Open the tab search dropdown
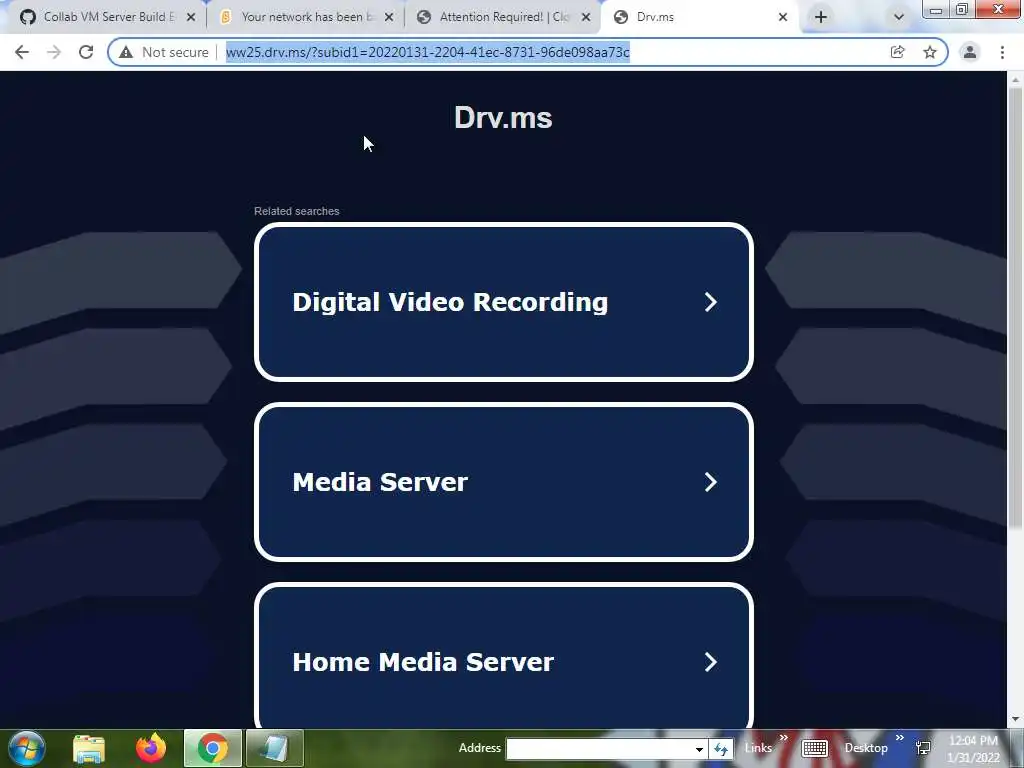This screenshot has width=1024, height=768. point(899,17)
